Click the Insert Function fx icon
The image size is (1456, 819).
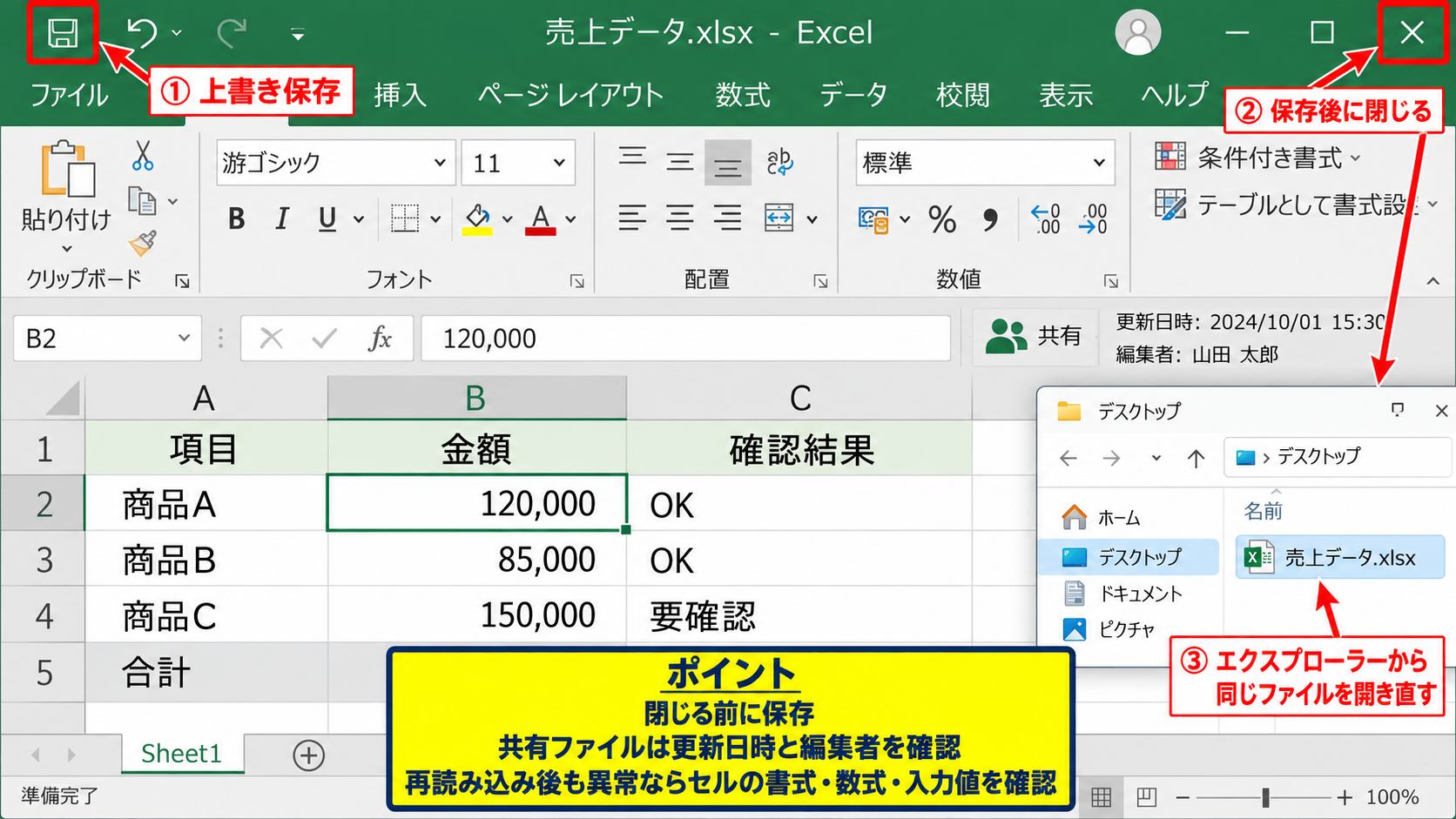380,338
